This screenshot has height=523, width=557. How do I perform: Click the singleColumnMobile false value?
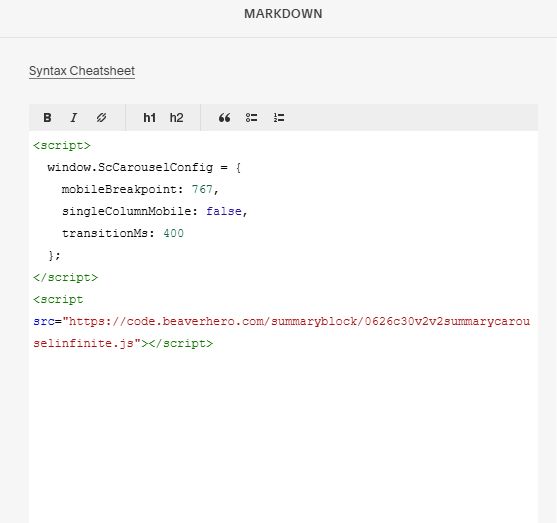(x=224, y=211)
